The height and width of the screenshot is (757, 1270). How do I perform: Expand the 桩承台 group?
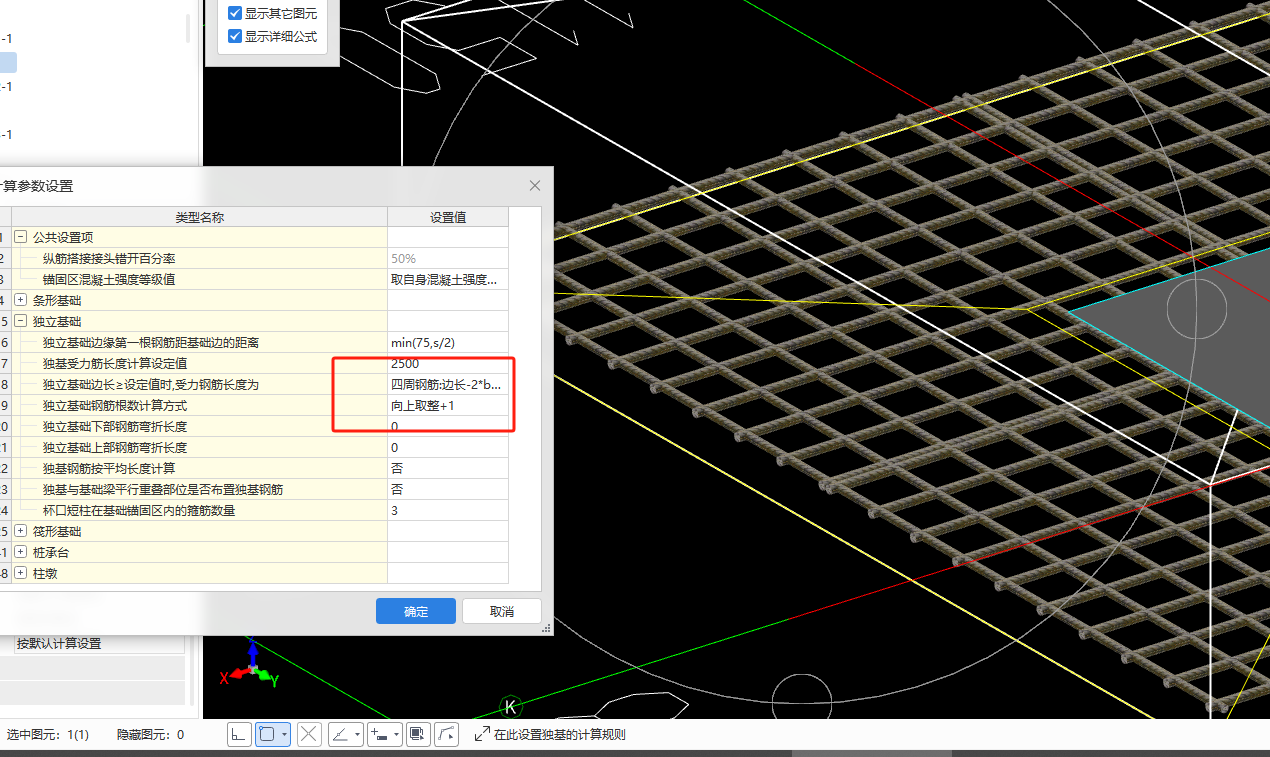click(x=20, y=552)
